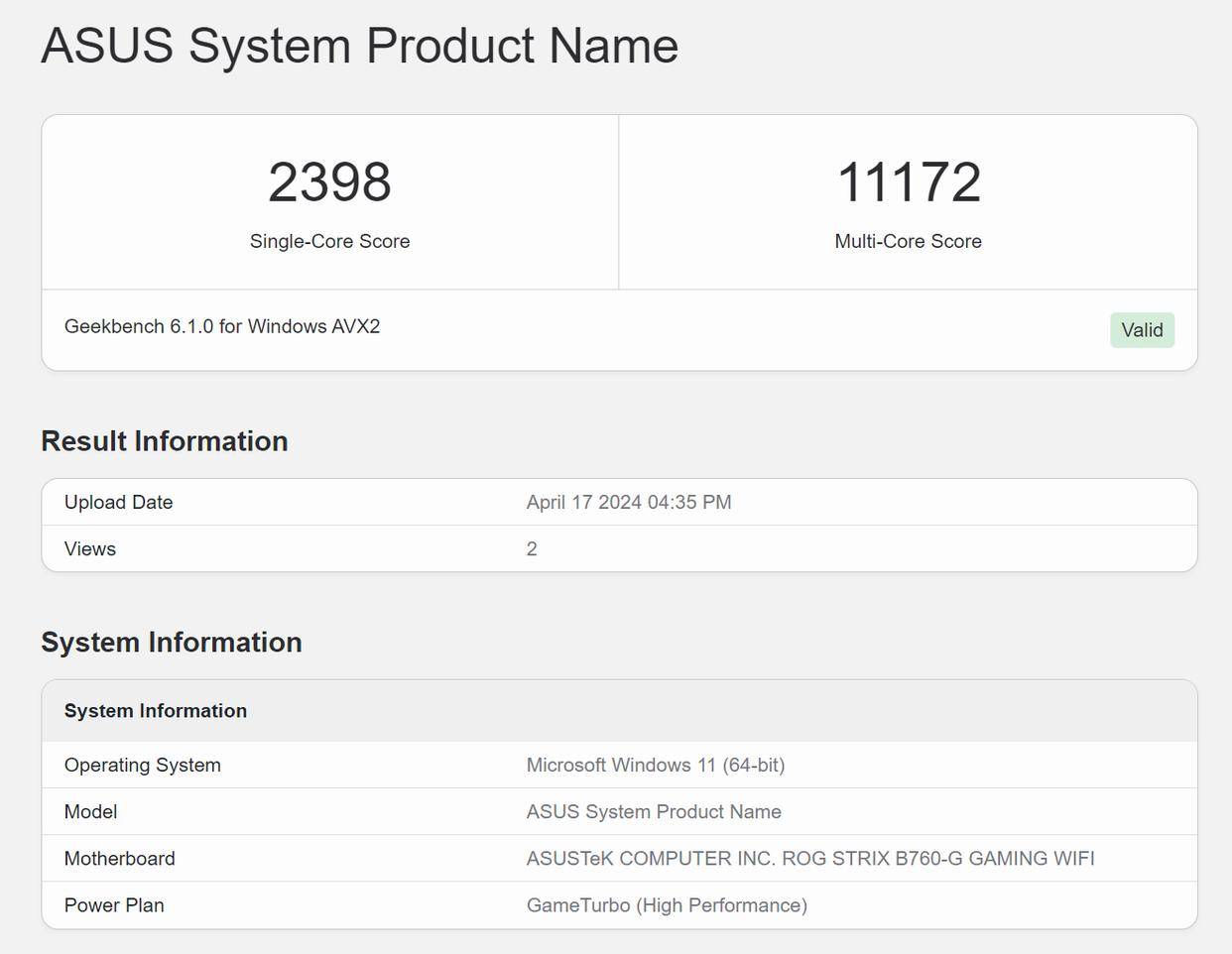The height and width of the screenshot is (954, 1232).
Task: Select the date April 17 2024 04:35 PM
Action: click(629, 502)
